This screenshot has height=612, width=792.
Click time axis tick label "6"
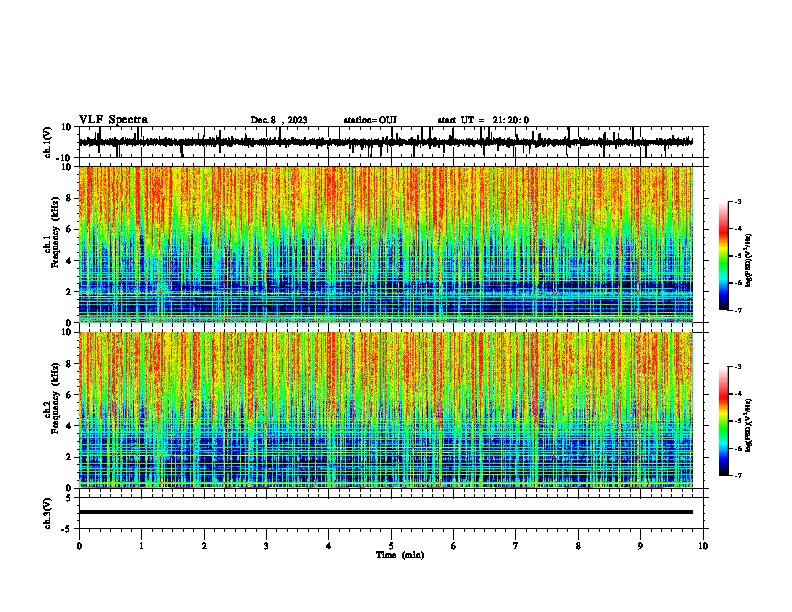(x=454, y=546)
